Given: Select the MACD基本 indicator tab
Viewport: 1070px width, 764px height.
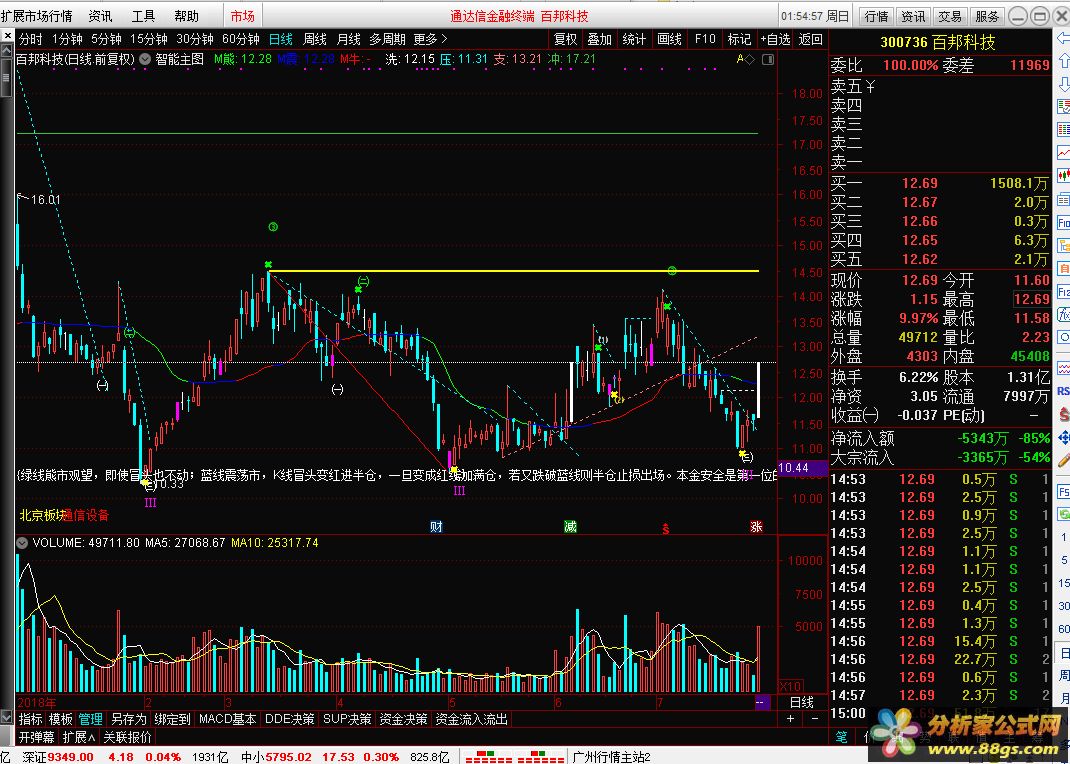Looking at the screenshot, I should pos(228,719).
